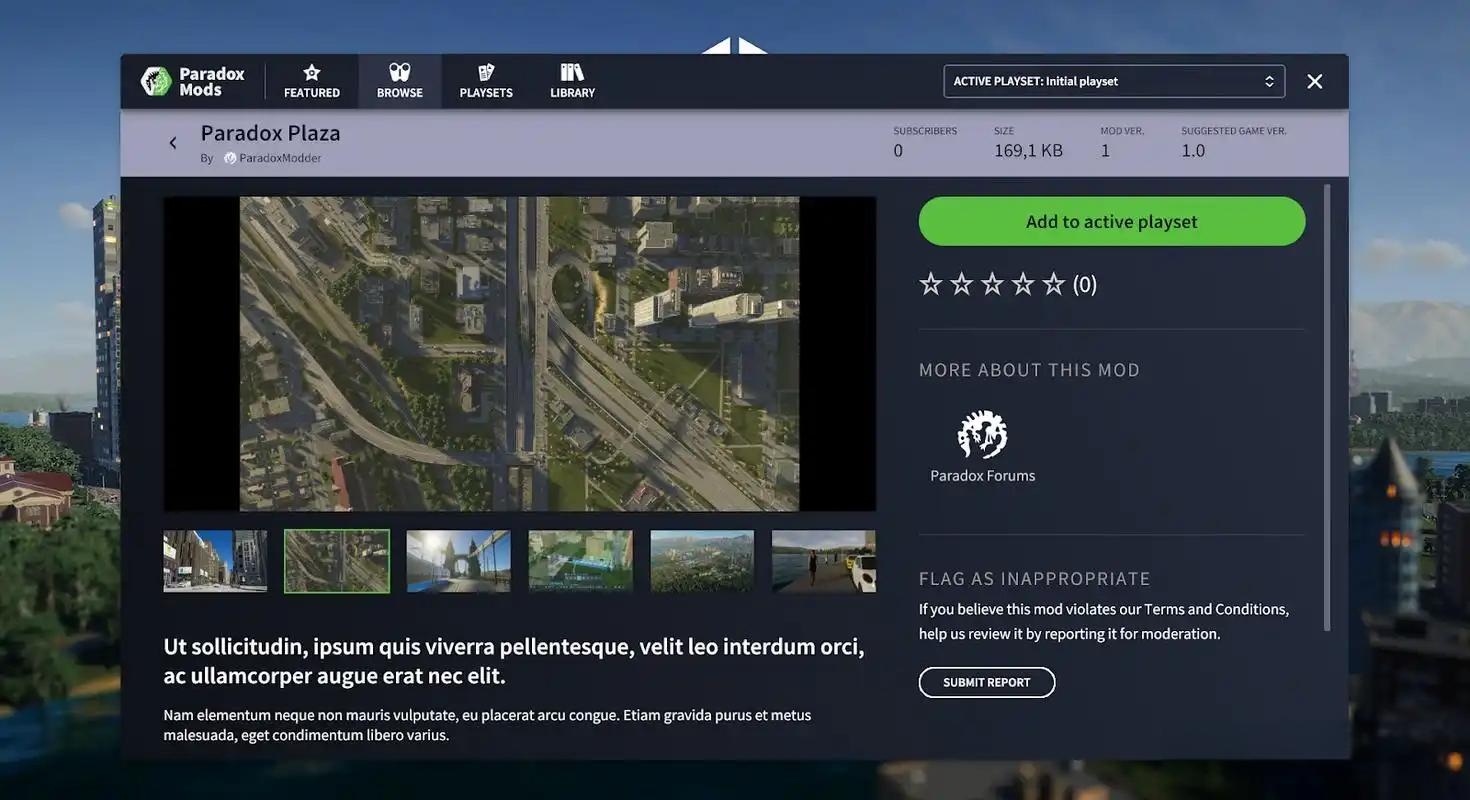This screenshot has width=1470, height=800.
Task: Close the Paradox Mods window
Action: pos(1314,81)
